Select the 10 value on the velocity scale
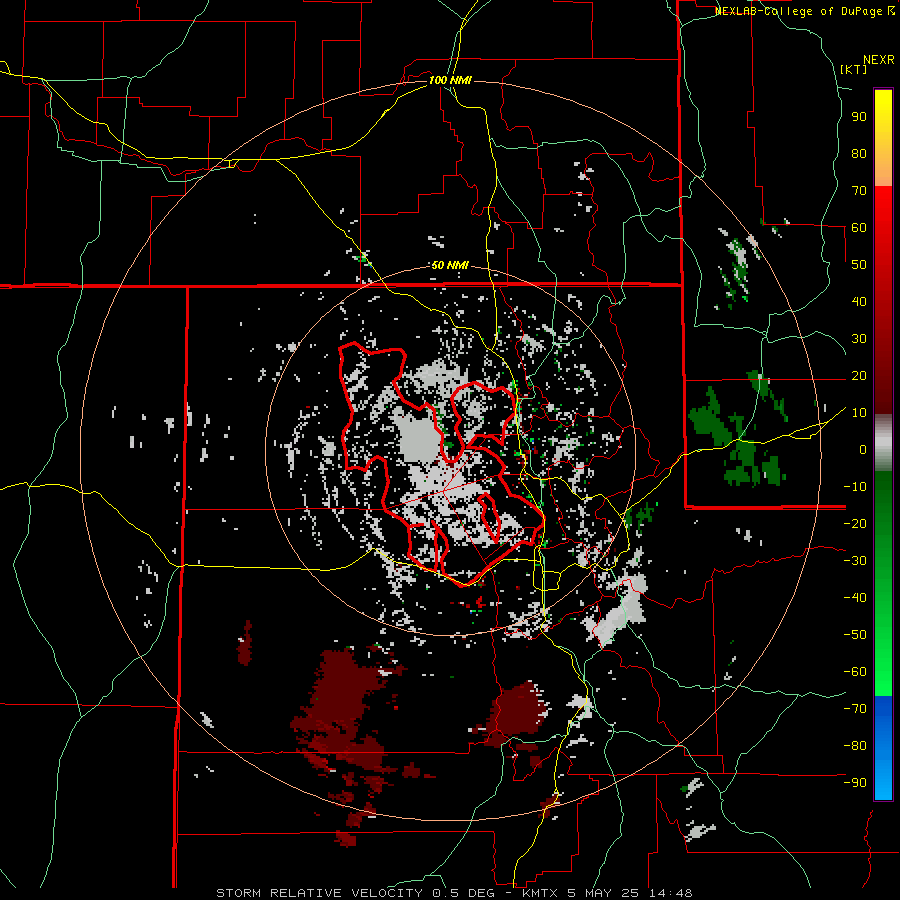This screenshot has width=900, height=900. click(859, 413)
